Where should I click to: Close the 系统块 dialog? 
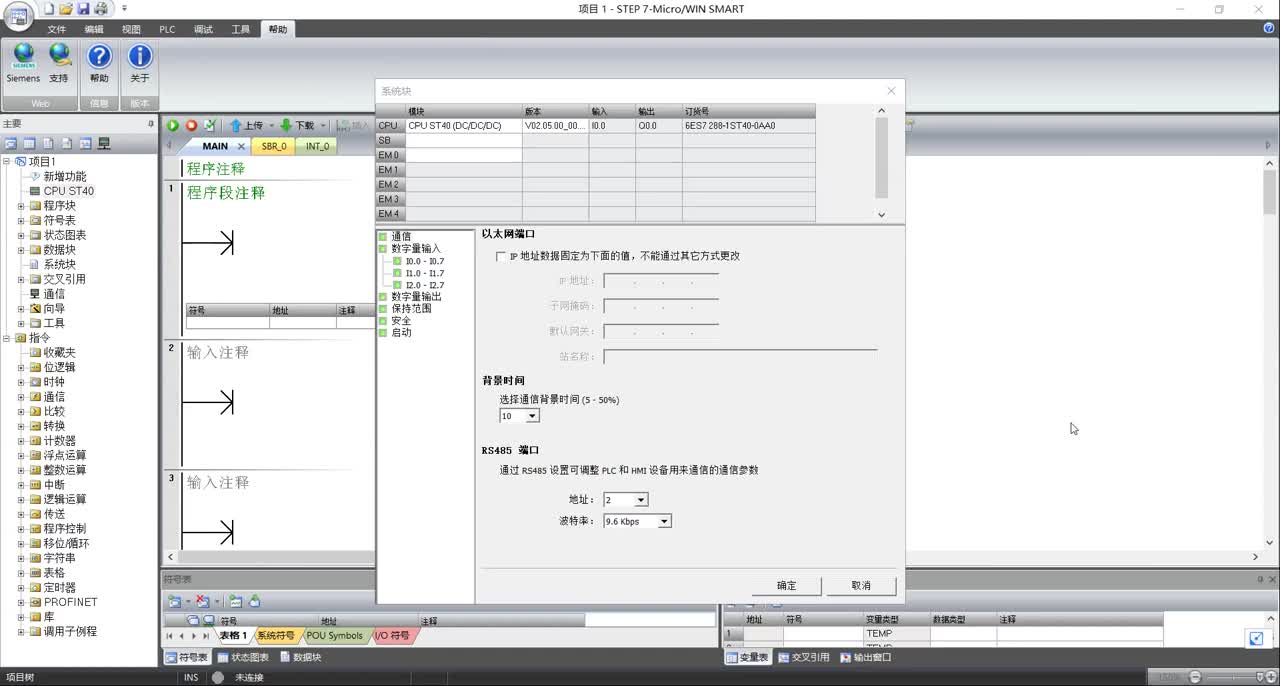(891, 91)
